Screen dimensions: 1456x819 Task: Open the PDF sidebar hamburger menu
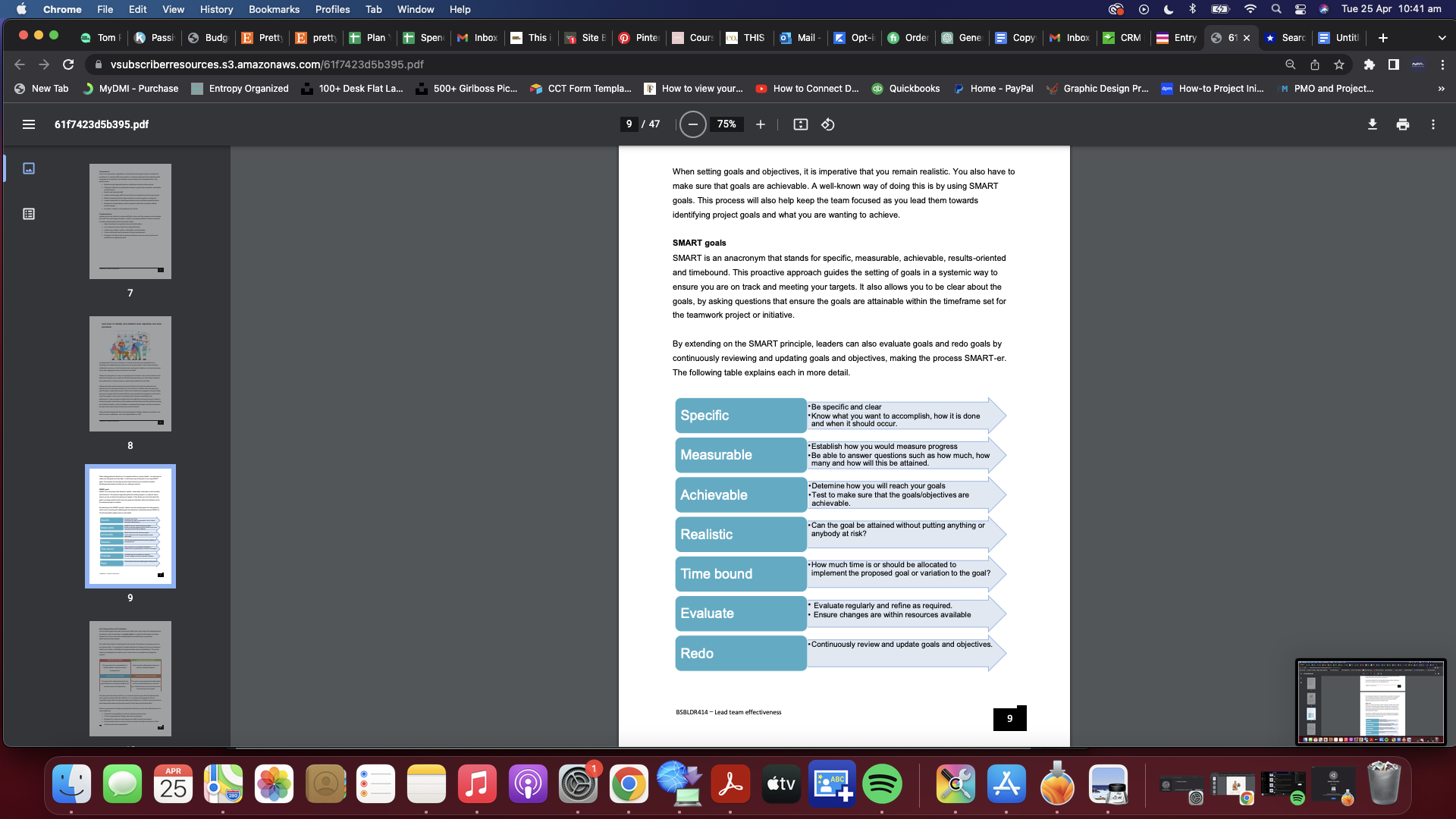coord(29,124)
